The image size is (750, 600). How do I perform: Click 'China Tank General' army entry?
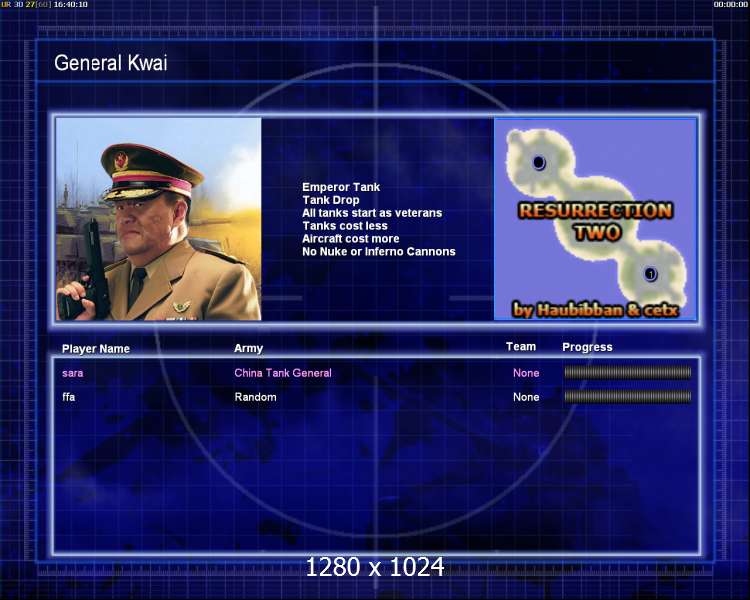(x=283, y=373)
